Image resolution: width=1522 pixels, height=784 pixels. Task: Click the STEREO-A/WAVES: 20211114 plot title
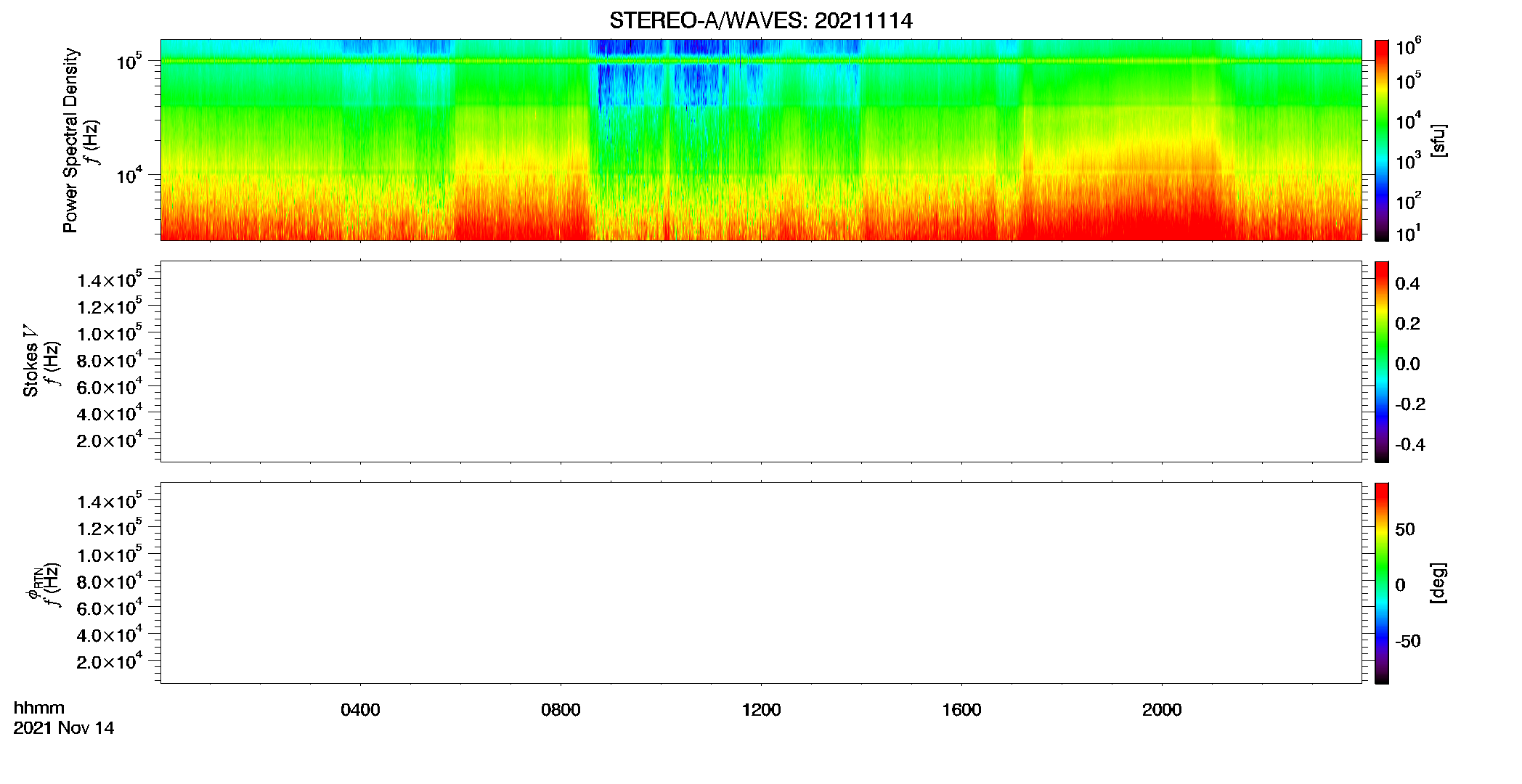761,20
